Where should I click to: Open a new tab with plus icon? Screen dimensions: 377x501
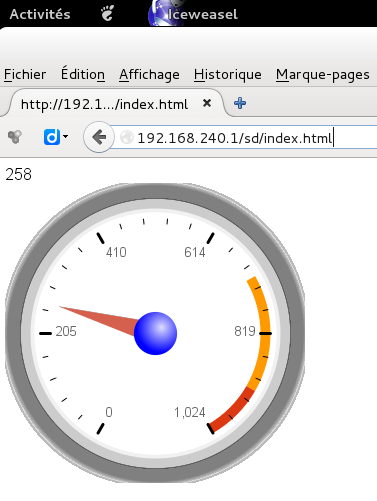[x=240, y=103]
